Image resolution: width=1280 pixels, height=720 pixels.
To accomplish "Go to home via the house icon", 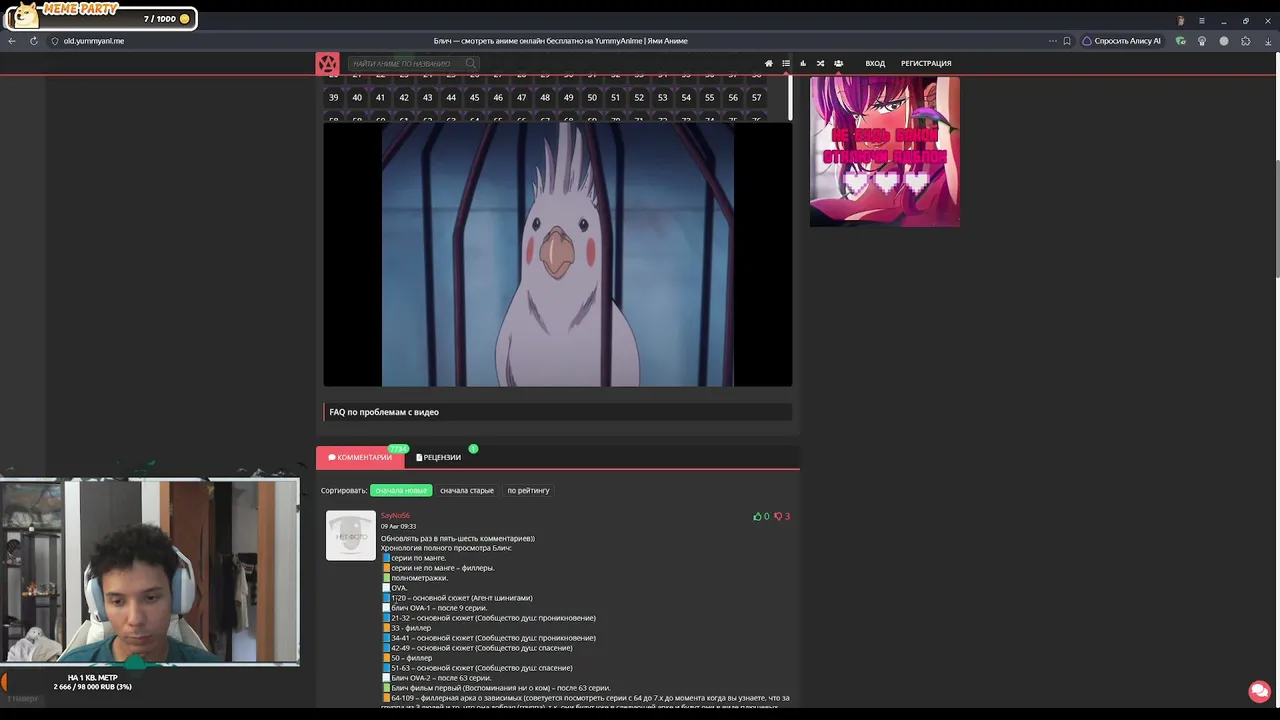I will (x=768, y=64).
